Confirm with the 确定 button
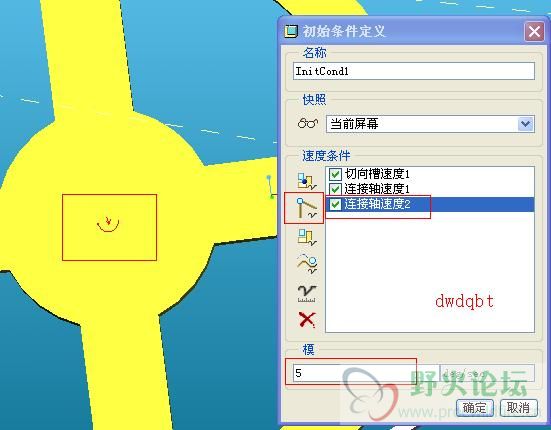The height and width of the screenshot is (430, 551). [x=475, y=408]
